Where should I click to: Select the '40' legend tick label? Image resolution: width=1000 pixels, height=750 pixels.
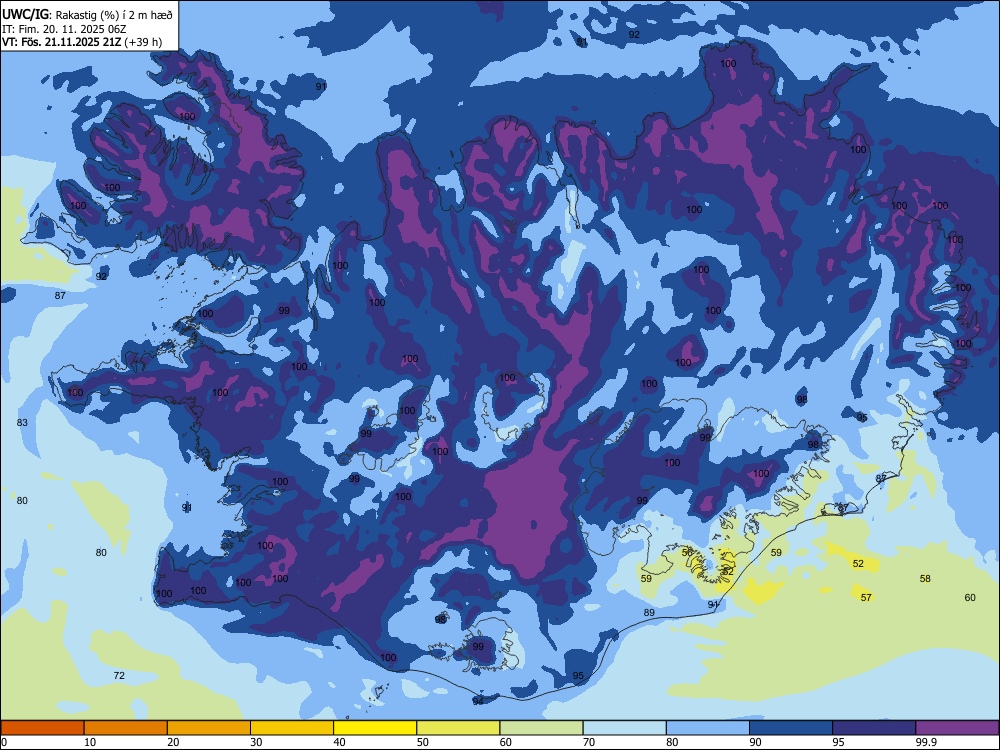[x=339, y=742]
